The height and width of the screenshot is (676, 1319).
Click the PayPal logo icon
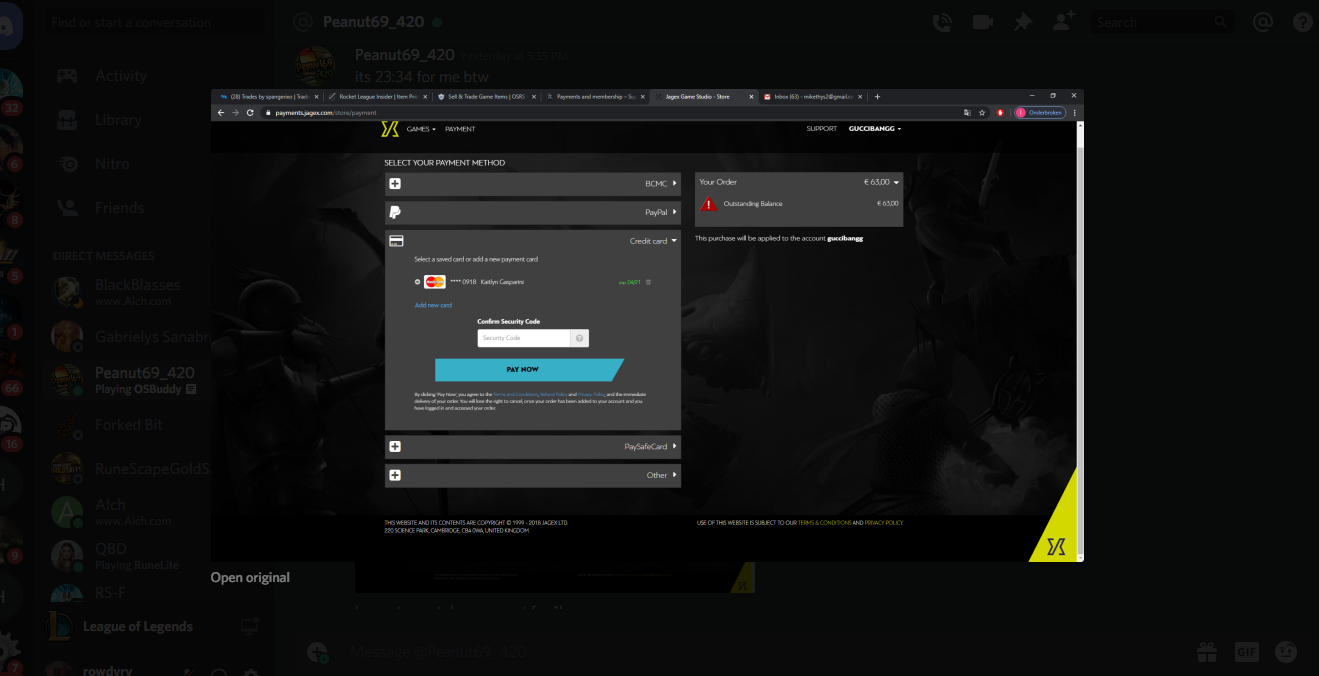coord(395,212)
